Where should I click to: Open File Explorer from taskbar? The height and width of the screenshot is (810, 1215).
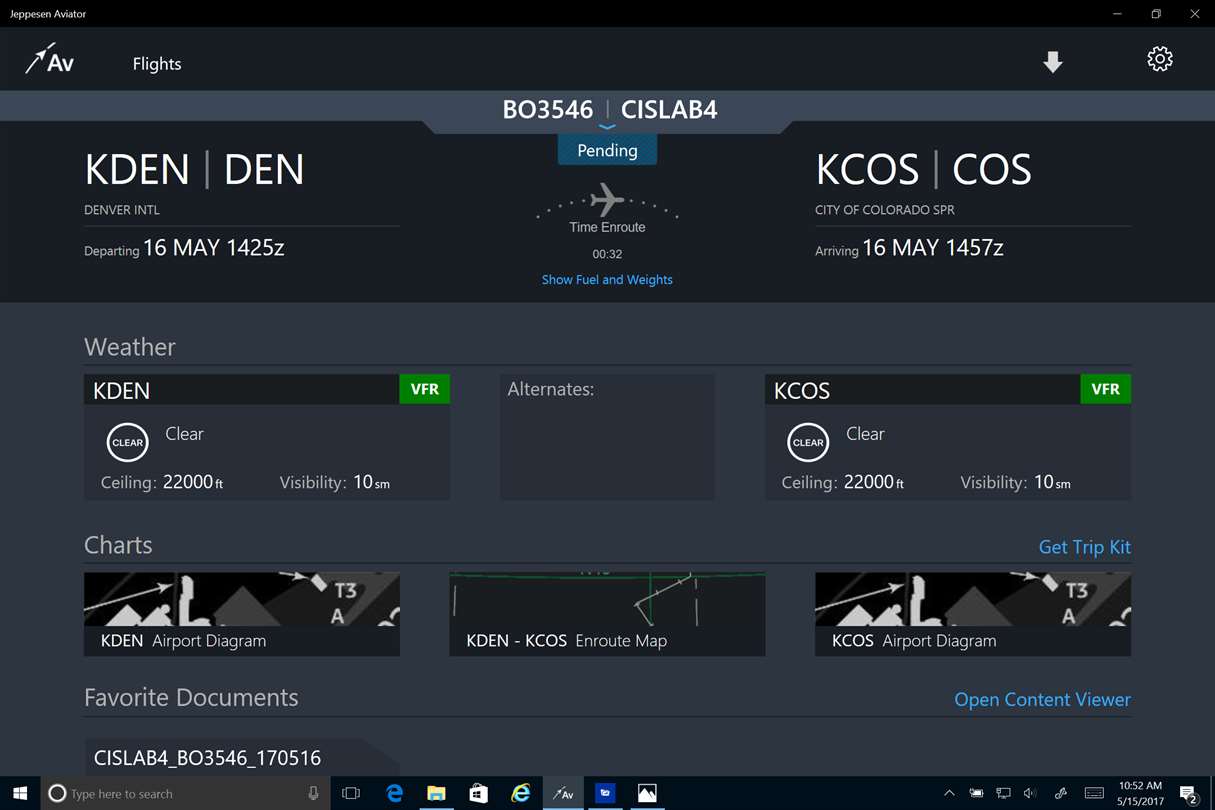click(x=437, y=793)
